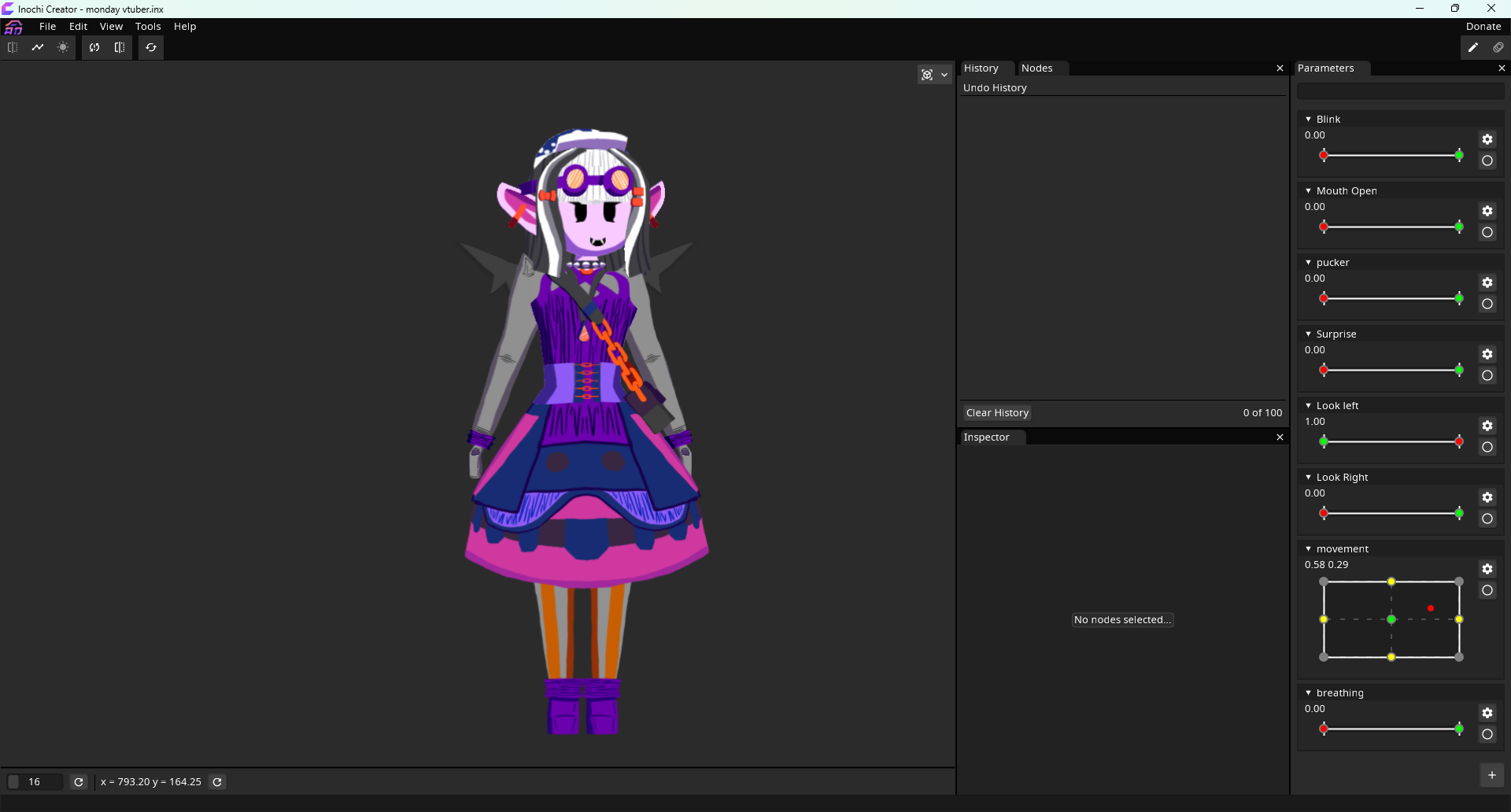Open the Tools menu
The image size is (1511, 812).
148,26
